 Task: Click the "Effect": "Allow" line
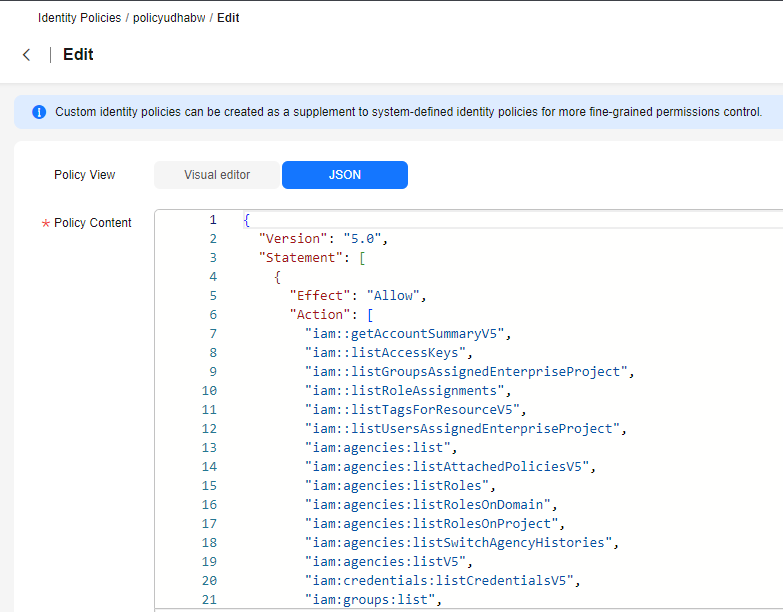coord(358,296)
